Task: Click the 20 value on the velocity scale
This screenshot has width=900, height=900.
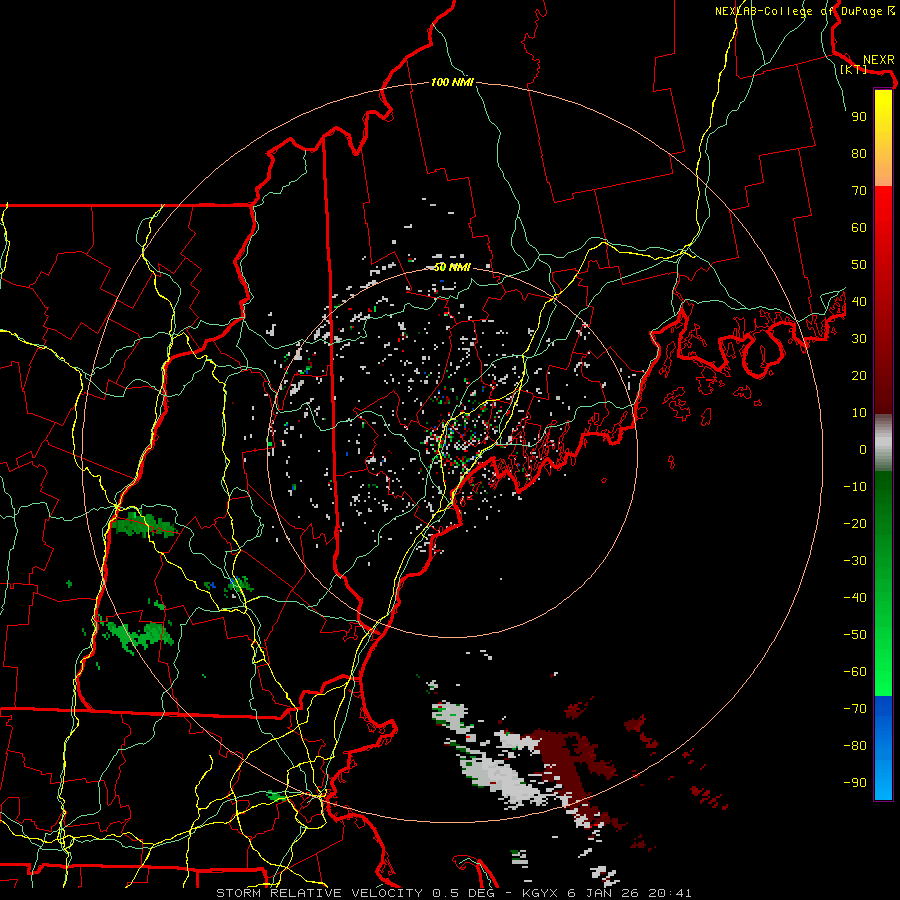Action: coord(859,375)
